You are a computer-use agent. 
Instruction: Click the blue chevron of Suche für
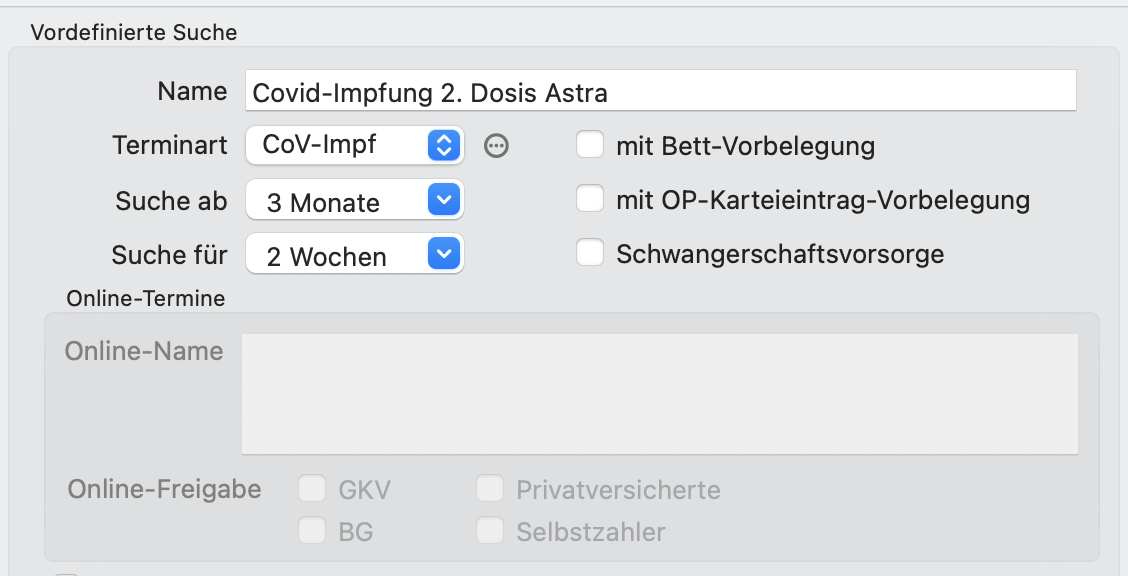click(444, 253)
